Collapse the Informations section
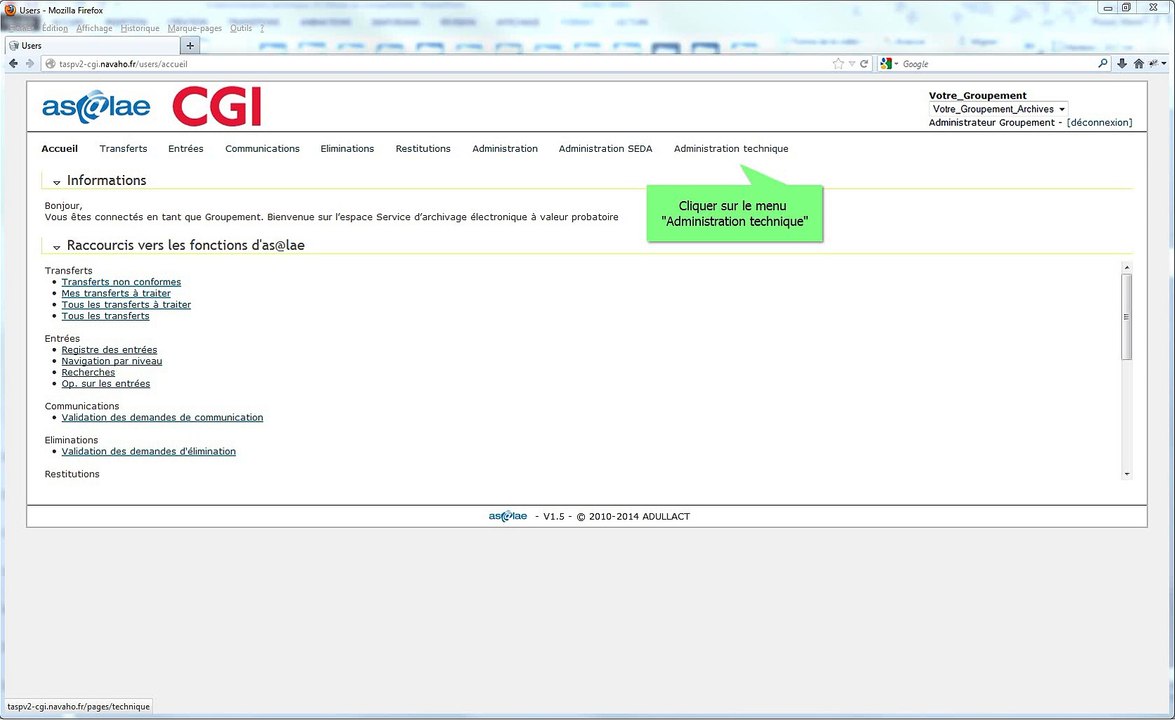The image size is (1175, 720). pyautogui.click(x=57, y=181)
